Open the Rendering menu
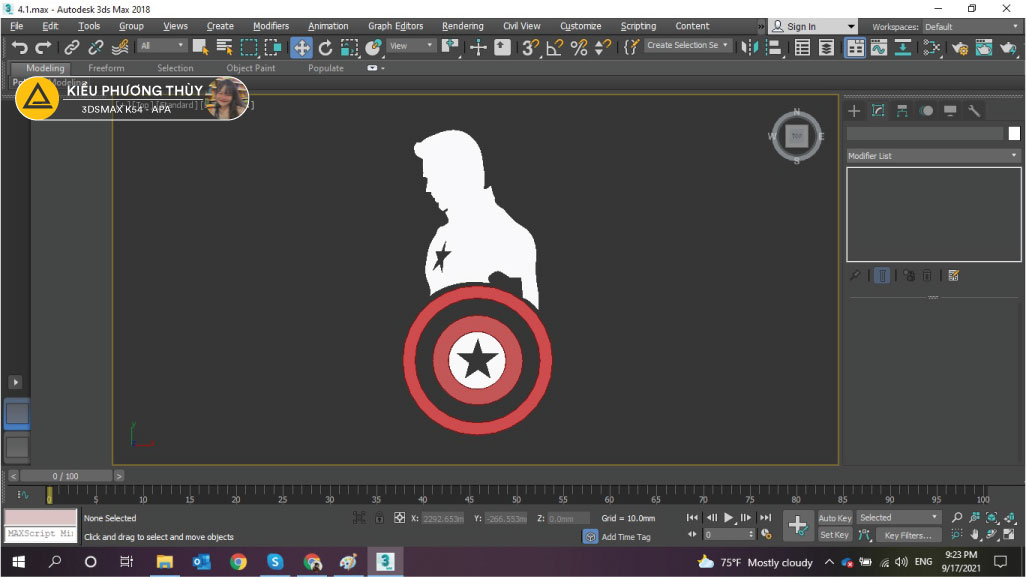Viewport: 1026px width, 579px height. 462,26
